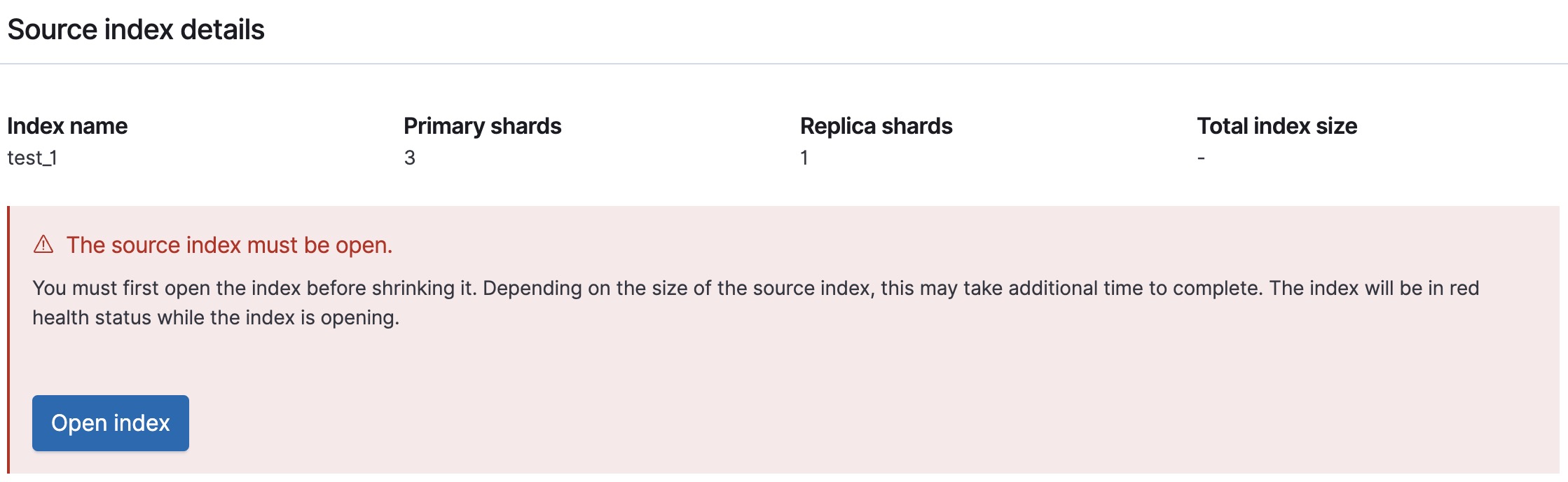Click the Replica shards label
This screenshot has height=482, width=1568.
point(876,126)
